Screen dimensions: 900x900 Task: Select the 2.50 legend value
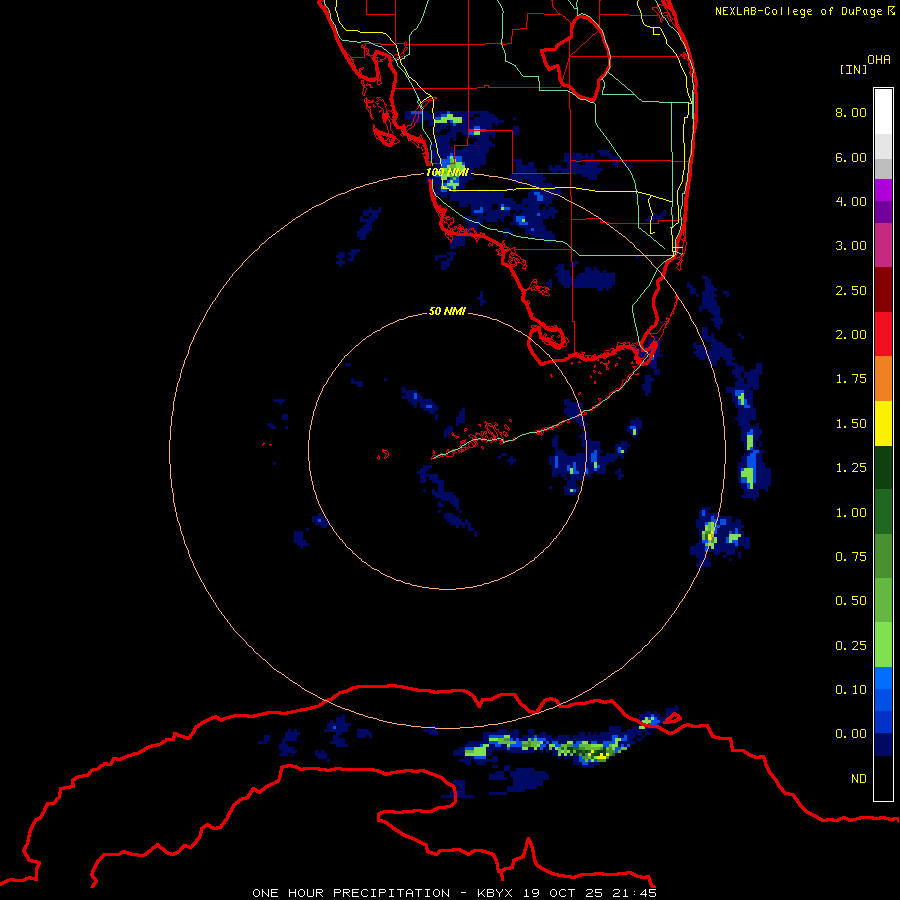851,290
